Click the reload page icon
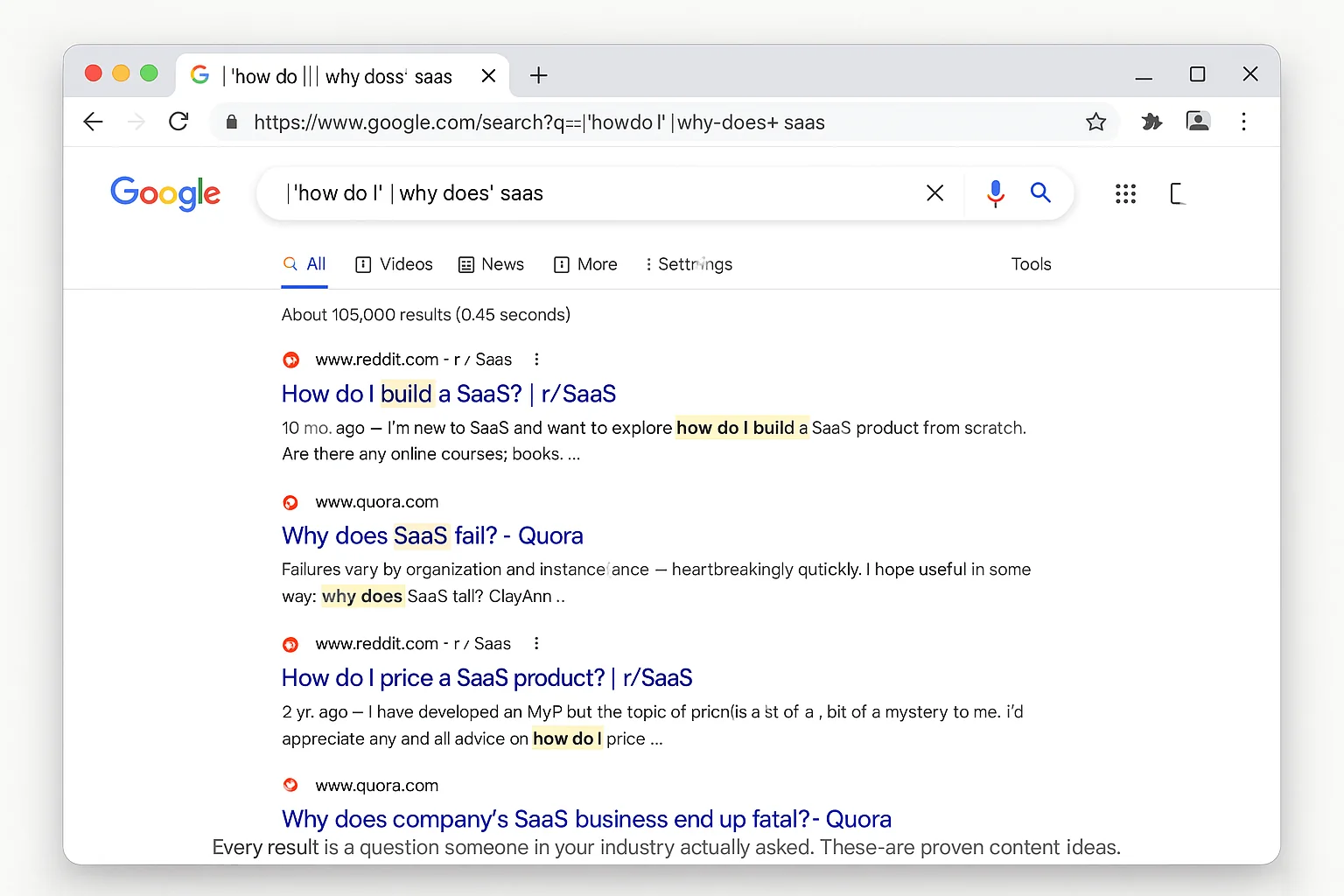This screenshot has height=896, width=1344. click(x=178, y=122)
